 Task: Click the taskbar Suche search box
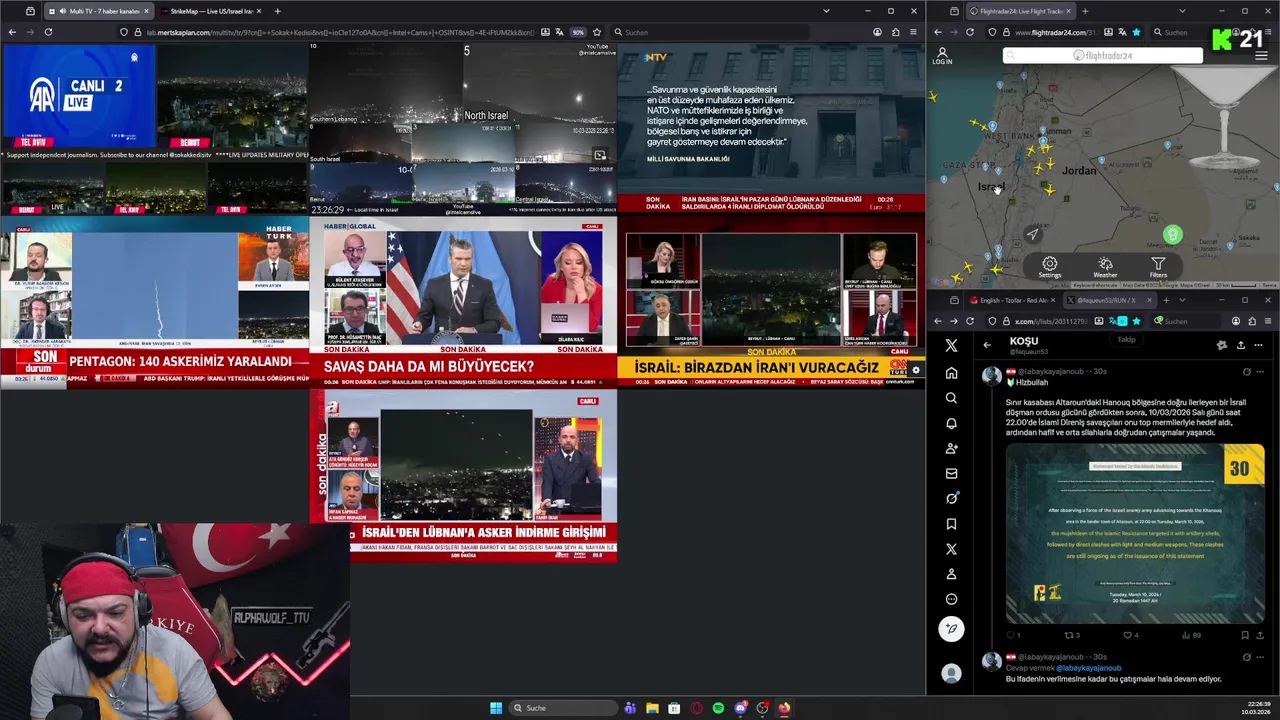[564, 708]
